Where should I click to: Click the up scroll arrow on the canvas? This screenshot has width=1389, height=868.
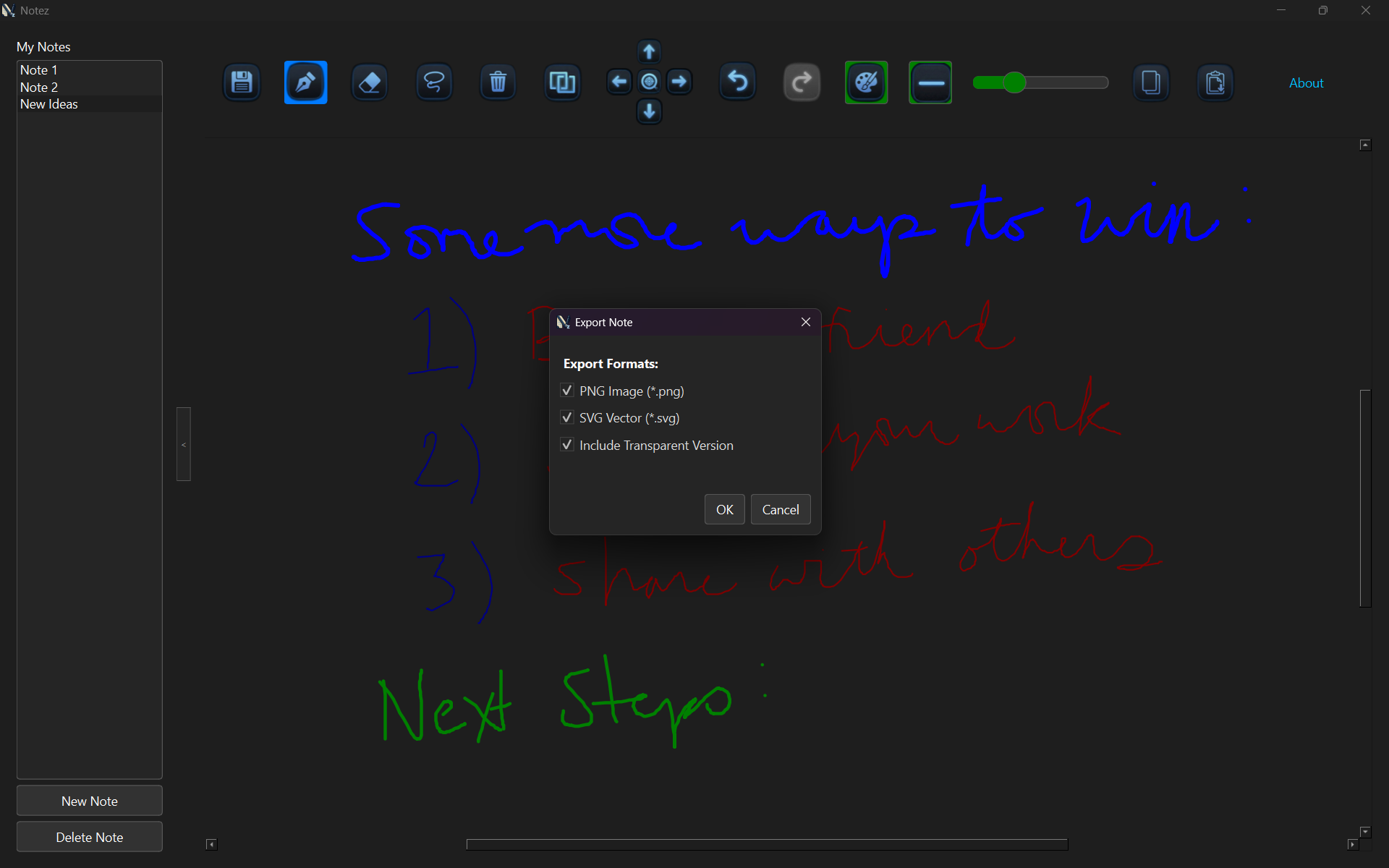click(x=1365, y=144)
